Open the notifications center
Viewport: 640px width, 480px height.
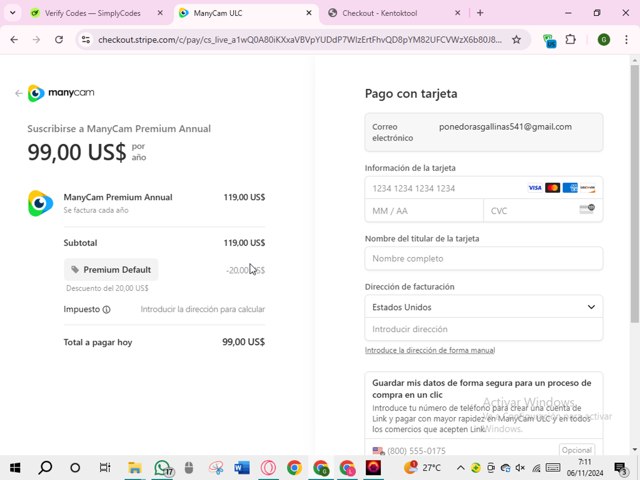(x=621, y=468)
